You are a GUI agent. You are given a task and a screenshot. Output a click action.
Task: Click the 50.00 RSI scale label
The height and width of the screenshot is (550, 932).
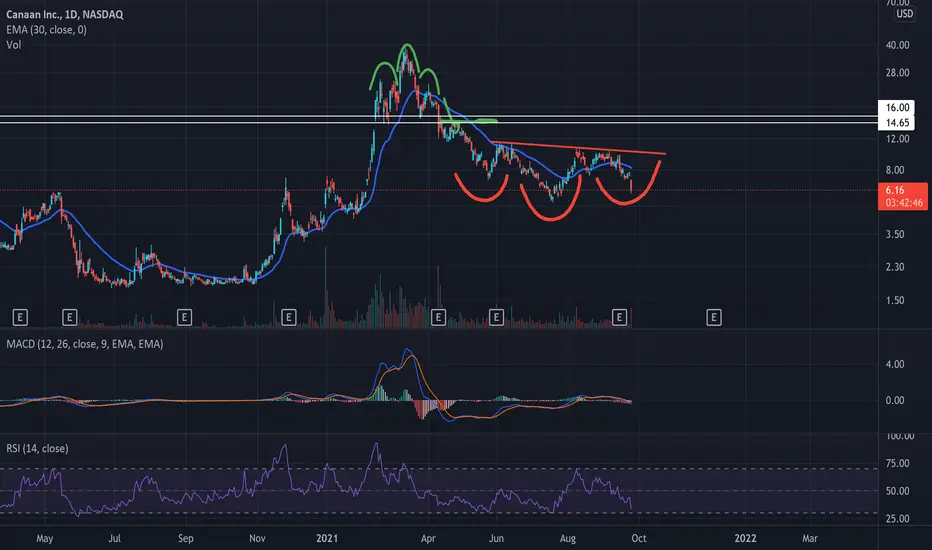point(898,491)
